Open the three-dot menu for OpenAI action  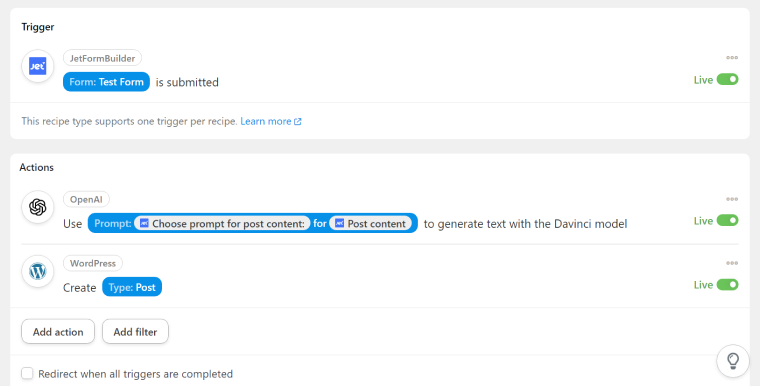coord(732,199)
